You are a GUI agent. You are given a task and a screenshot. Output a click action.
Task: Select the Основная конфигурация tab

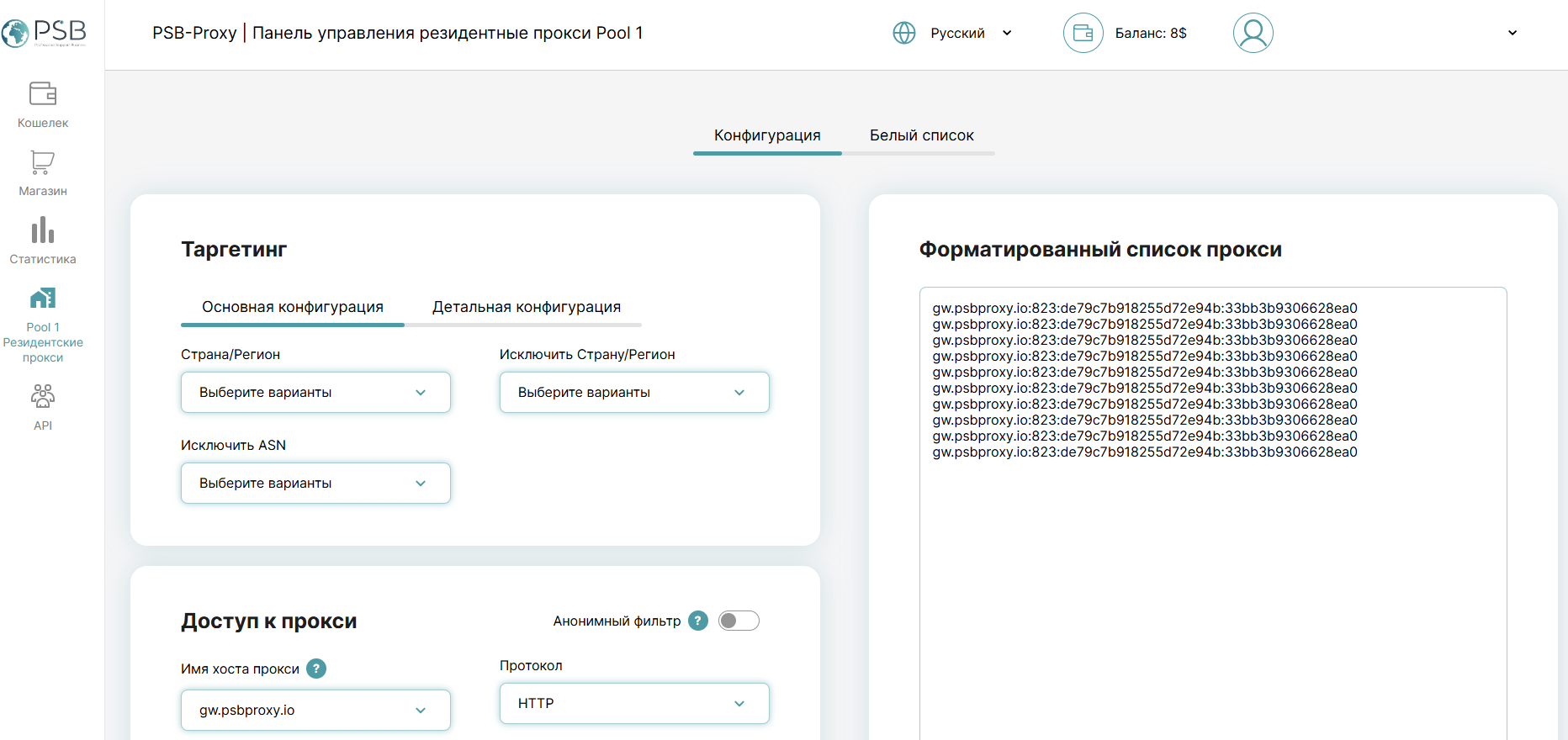pyautogui.click(x=293, y=307)
